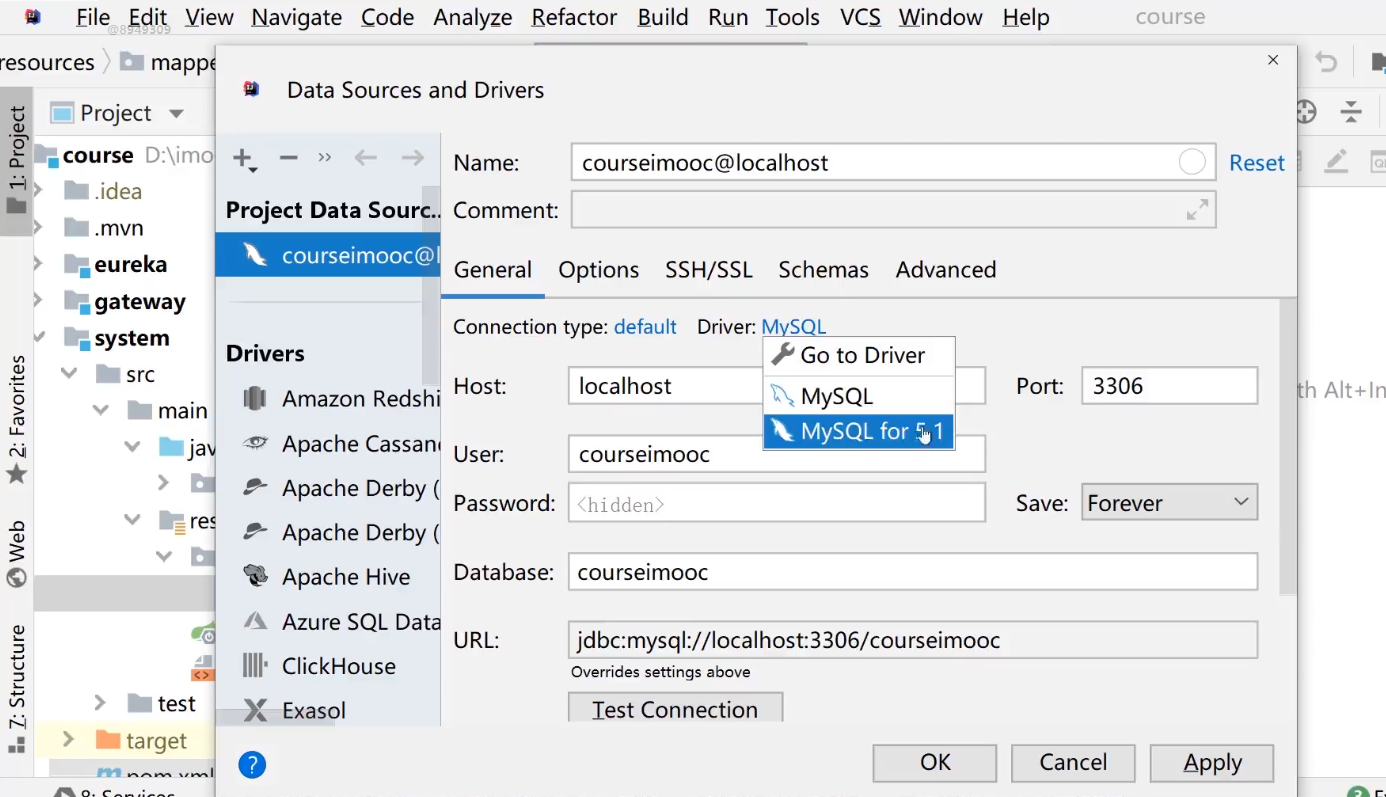Focus the Database input field
Image resolution: width=1386 pixels, height=797 pixels.
coord(912,572)
